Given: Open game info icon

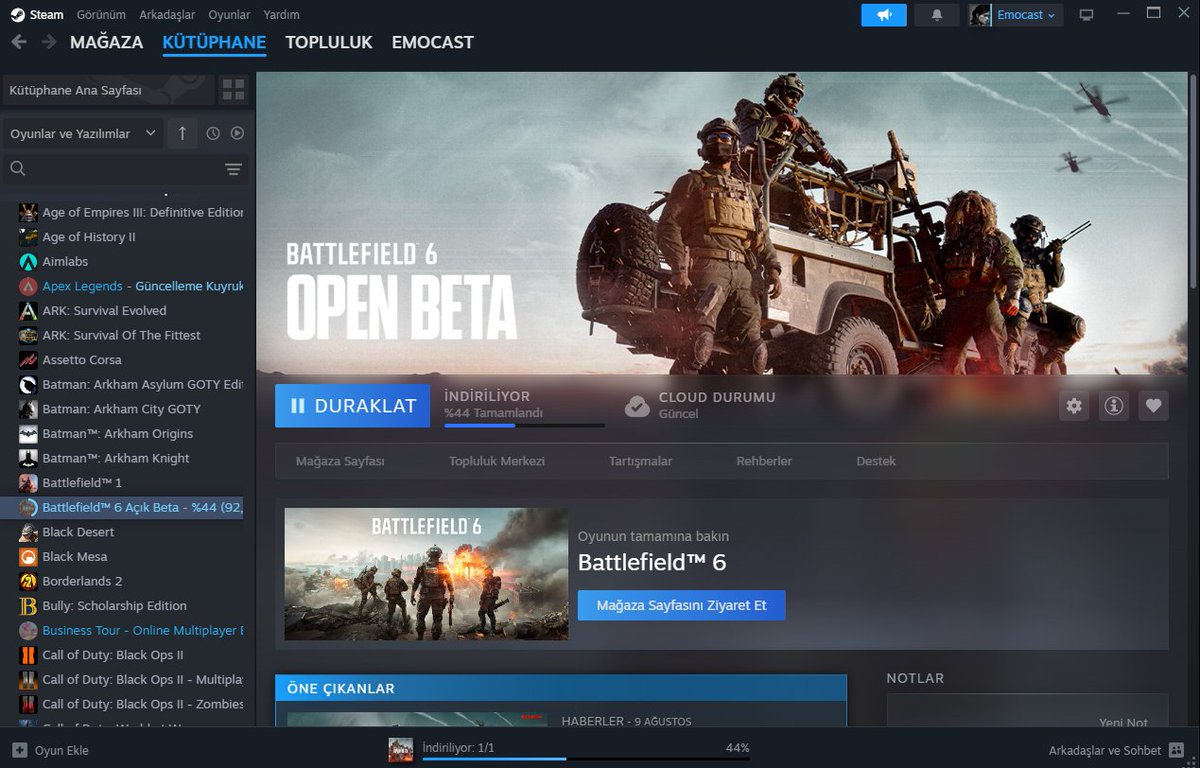Looking at the screenshot, I should pyautogui.click(x=1114, y=405).
